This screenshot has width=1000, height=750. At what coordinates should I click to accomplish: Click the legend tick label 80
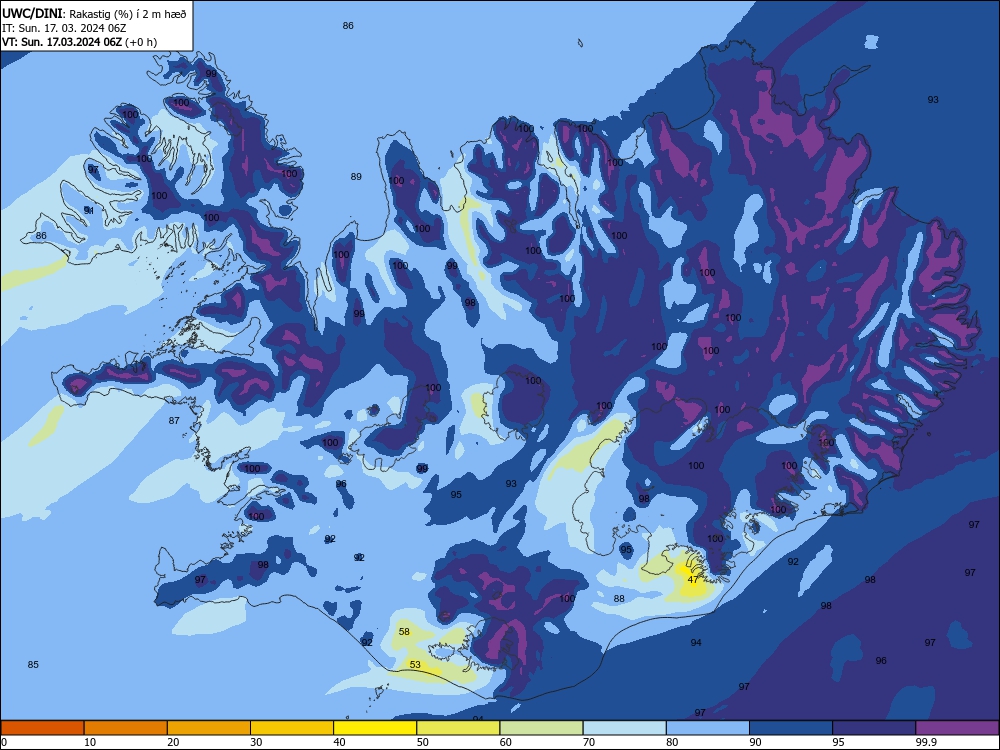point(672,742)
